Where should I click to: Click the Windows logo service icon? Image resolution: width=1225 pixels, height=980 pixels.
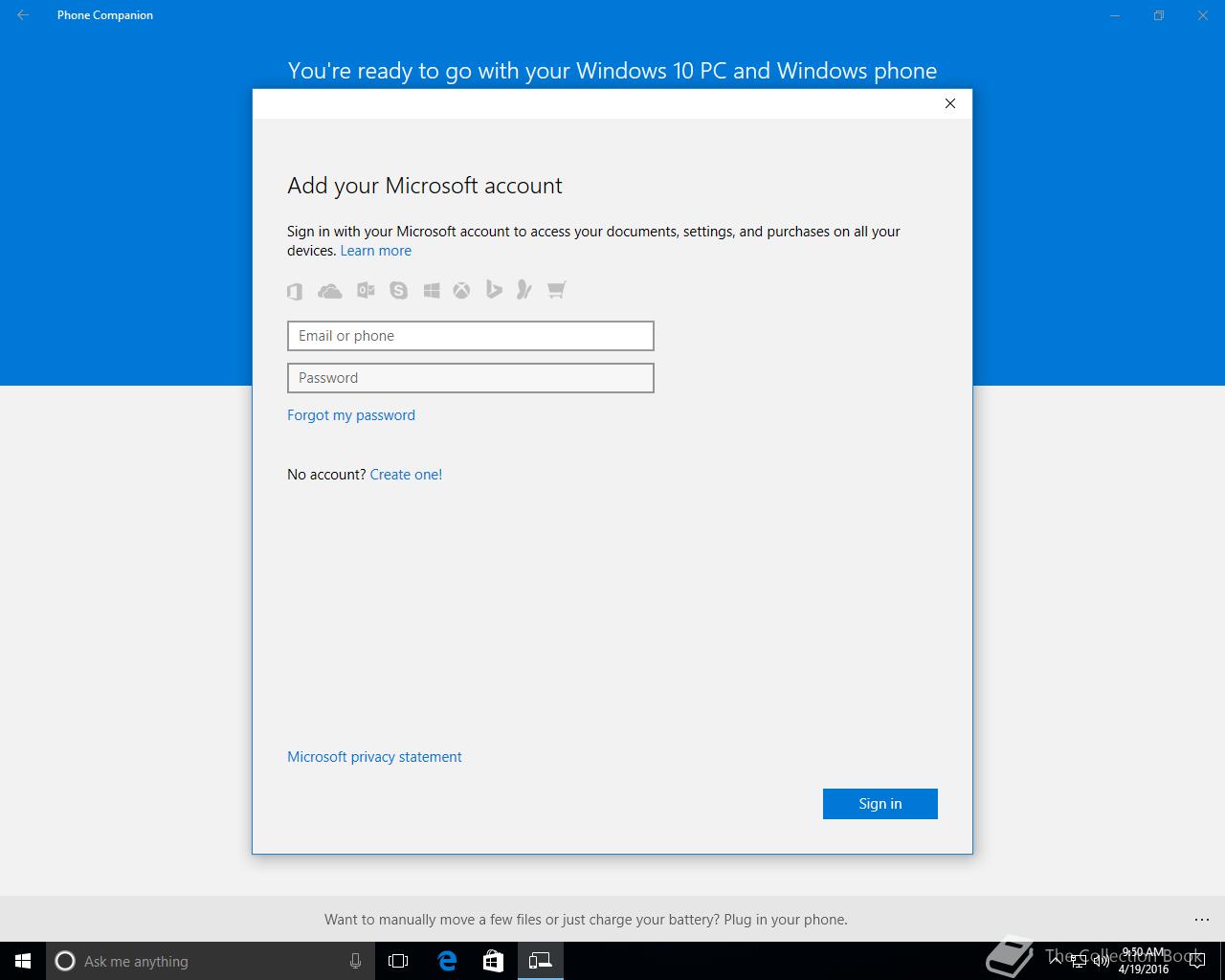pyautogui.click(x=432, y=290)
